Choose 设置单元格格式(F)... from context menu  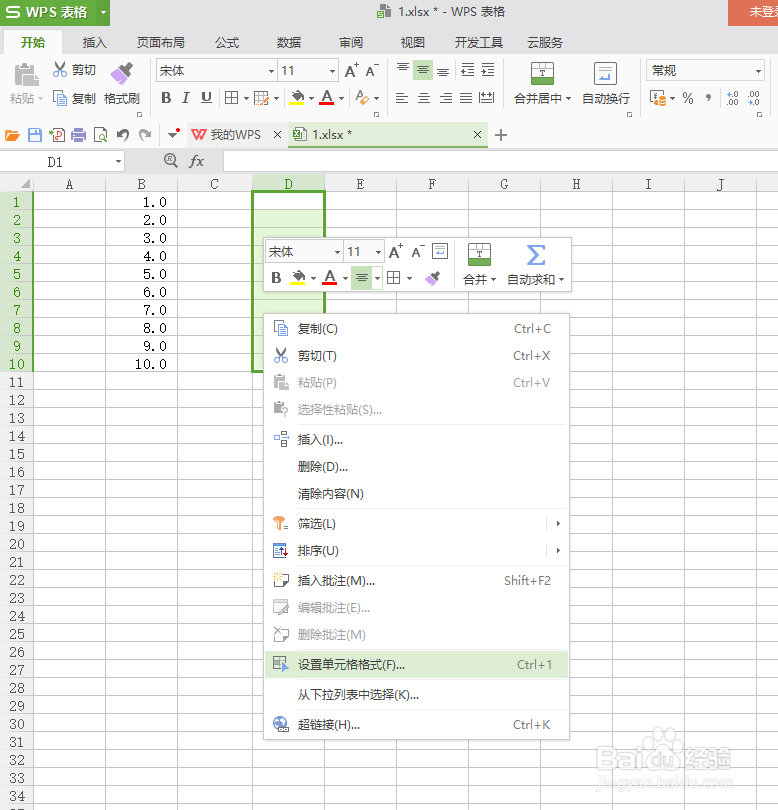pos(416,664)
